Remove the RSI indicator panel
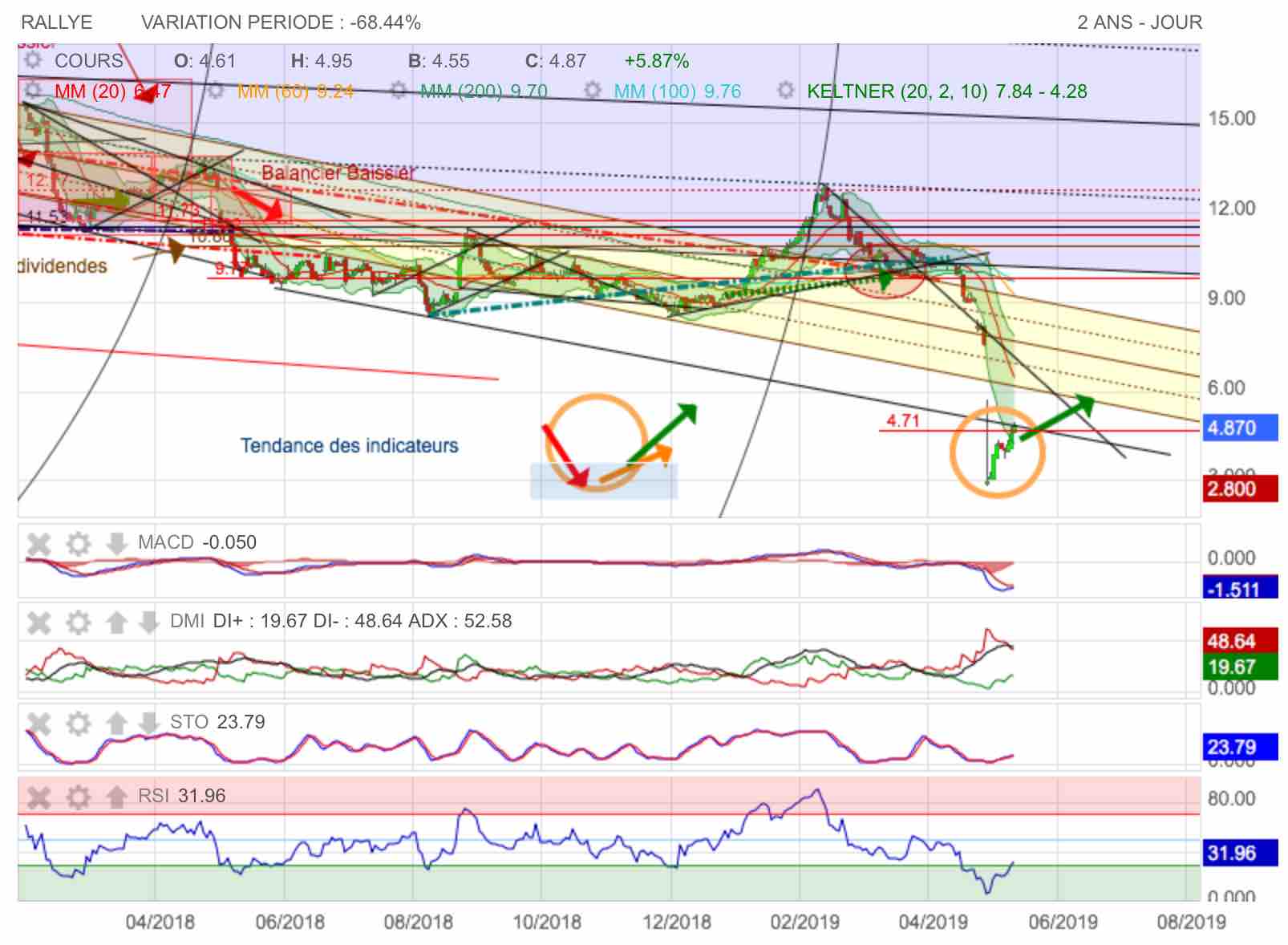Screen dimensions: 1288x945 click(38, 797)
